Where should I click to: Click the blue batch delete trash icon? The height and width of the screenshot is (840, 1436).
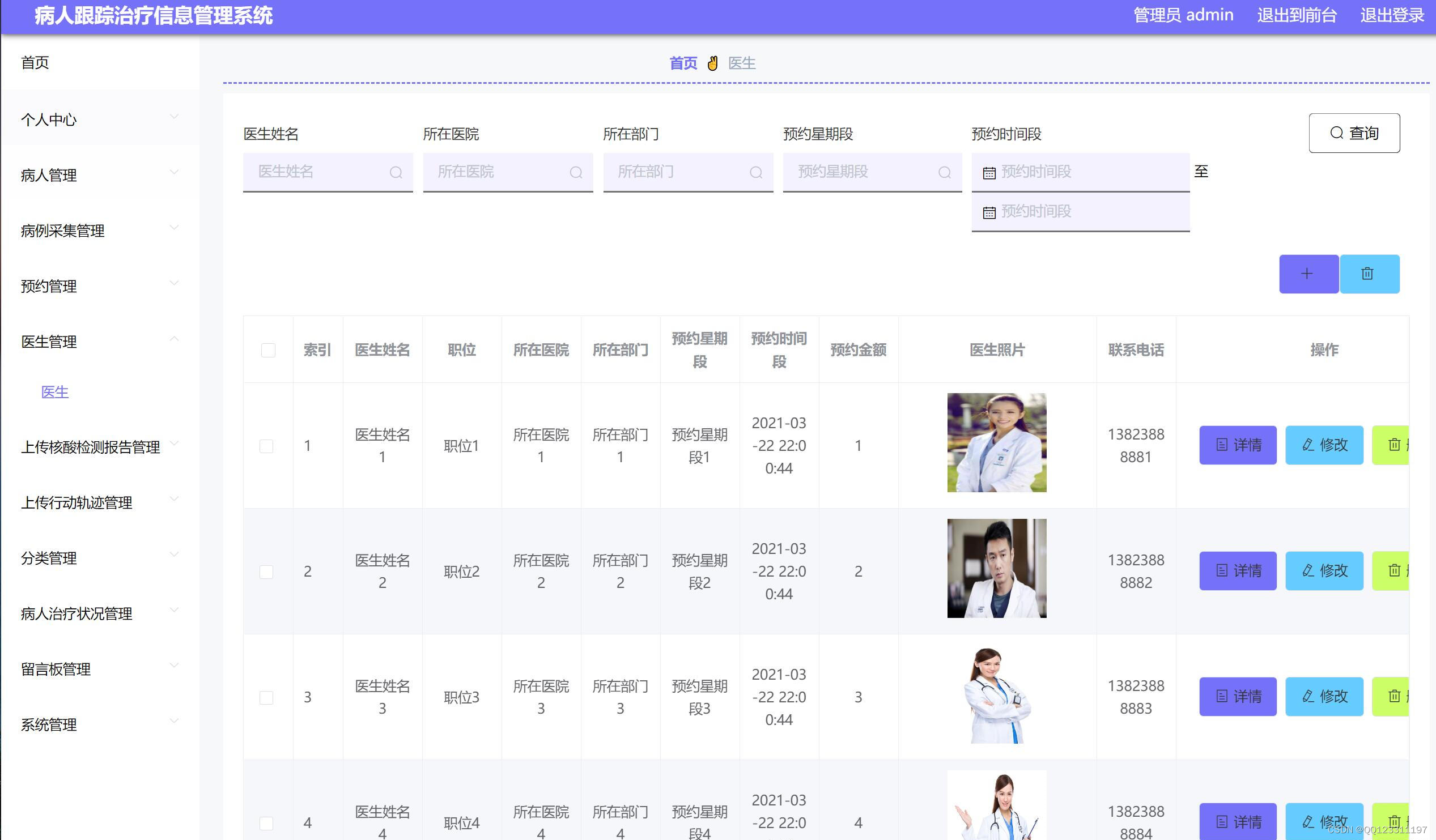(x=1368, y=274)
